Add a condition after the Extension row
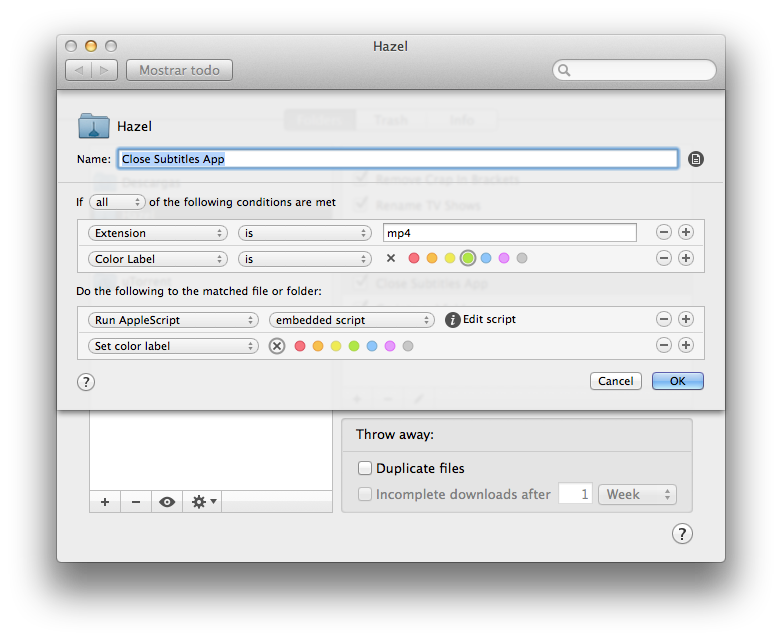 (686, 232)
